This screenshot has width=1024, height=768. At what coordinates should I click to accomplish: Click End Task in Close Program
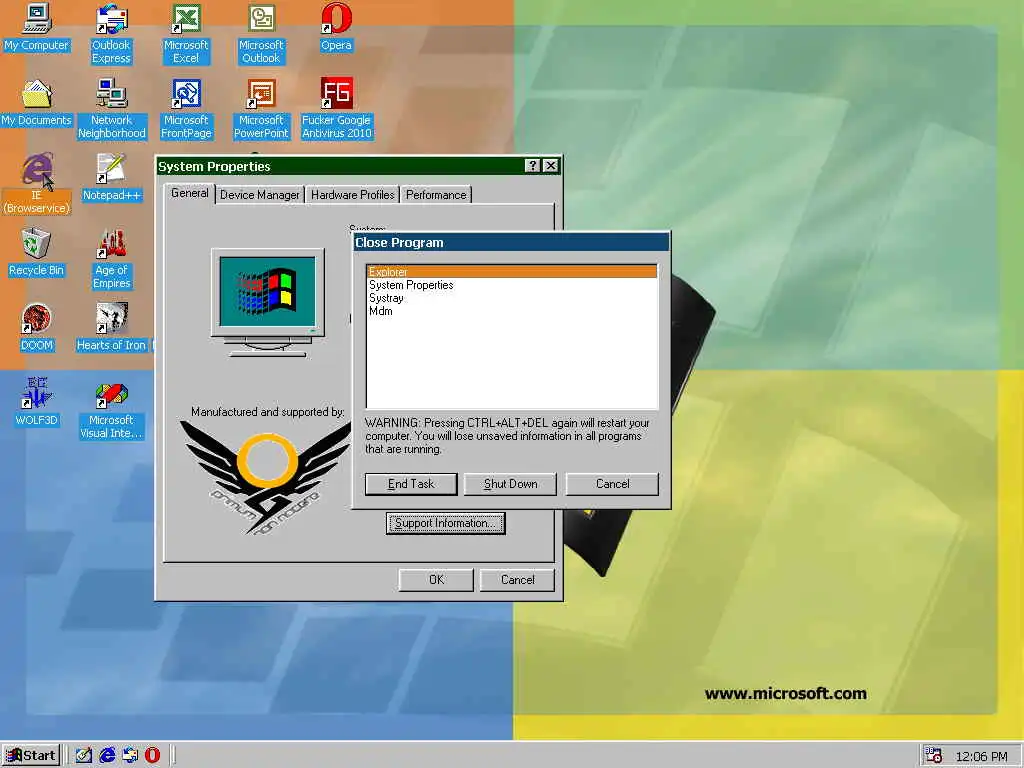(x=411, y=484)
